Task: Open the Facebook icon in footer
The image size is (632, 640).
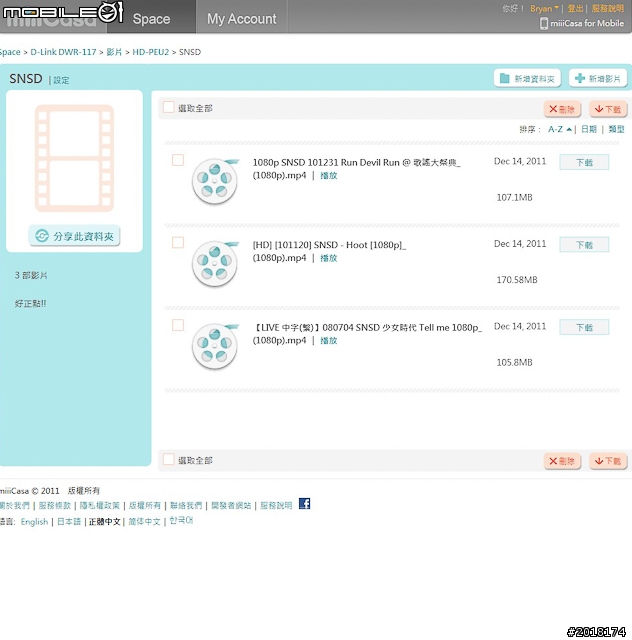Action: 304,504
